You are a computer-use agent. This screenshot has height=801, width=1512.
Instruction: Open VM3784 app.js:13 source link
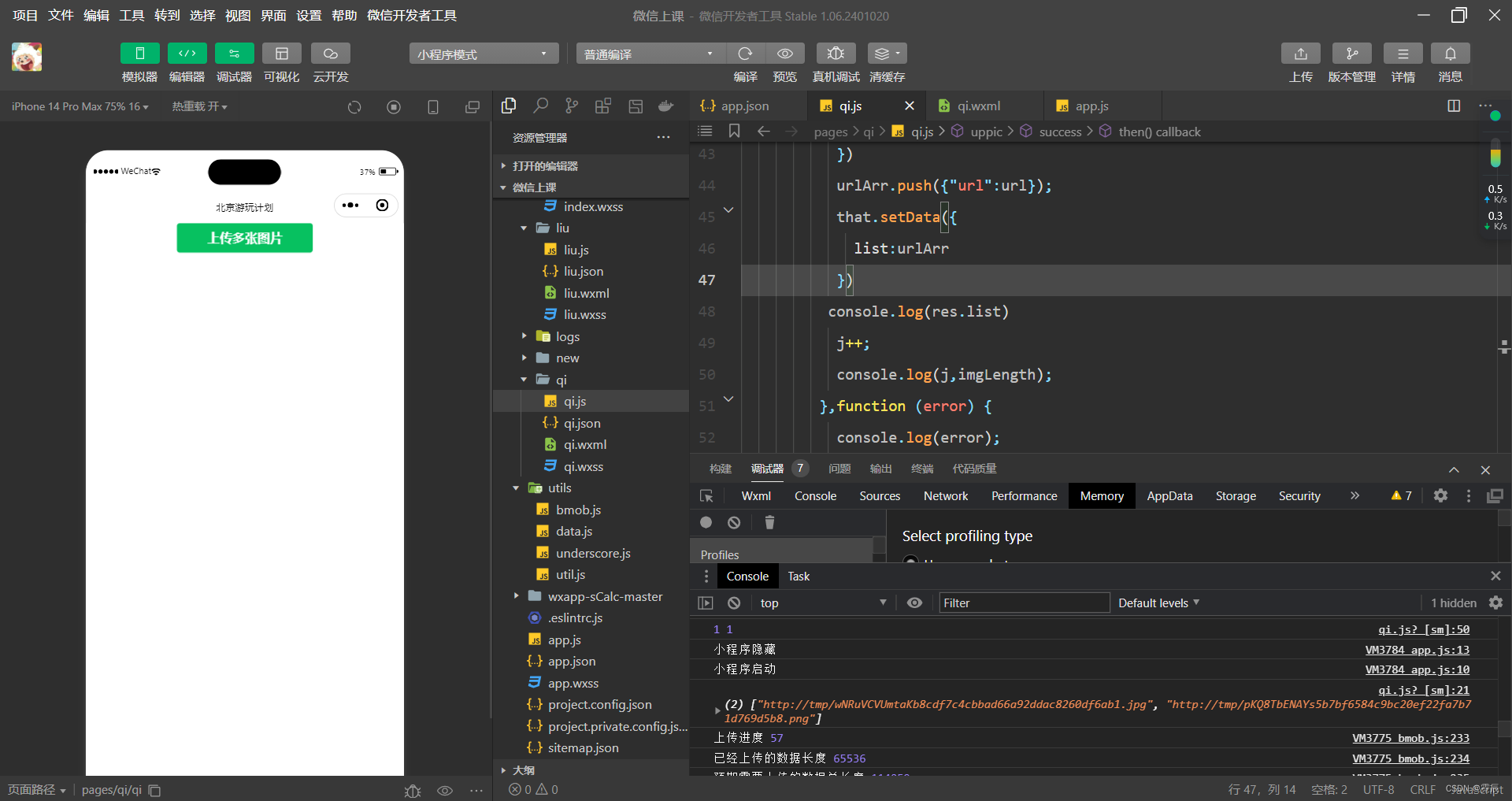tap(1417, 650)
